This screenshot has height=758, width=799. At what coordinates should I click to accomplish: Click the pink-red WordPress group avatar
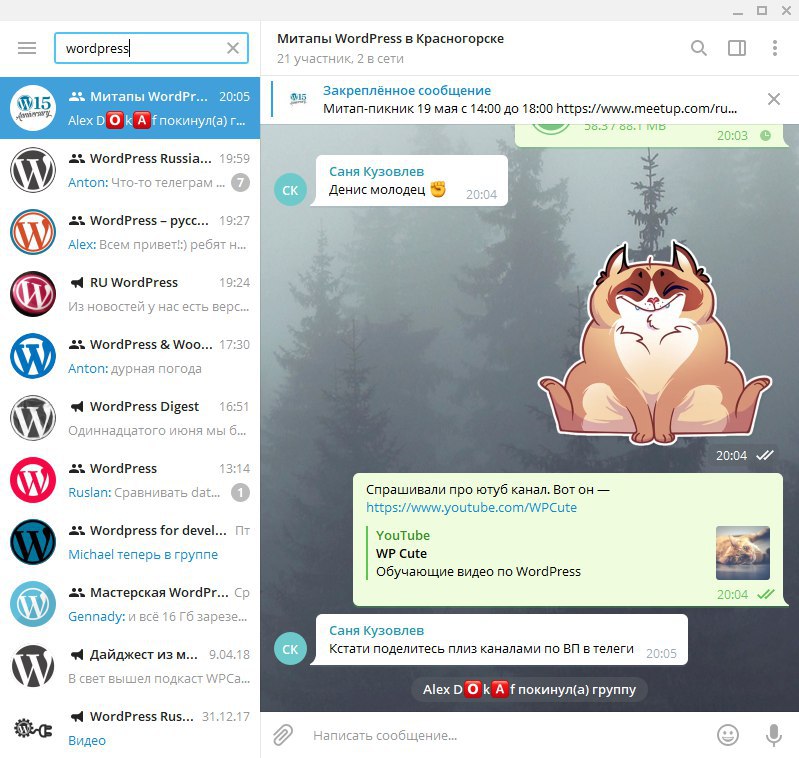[33, 480]
